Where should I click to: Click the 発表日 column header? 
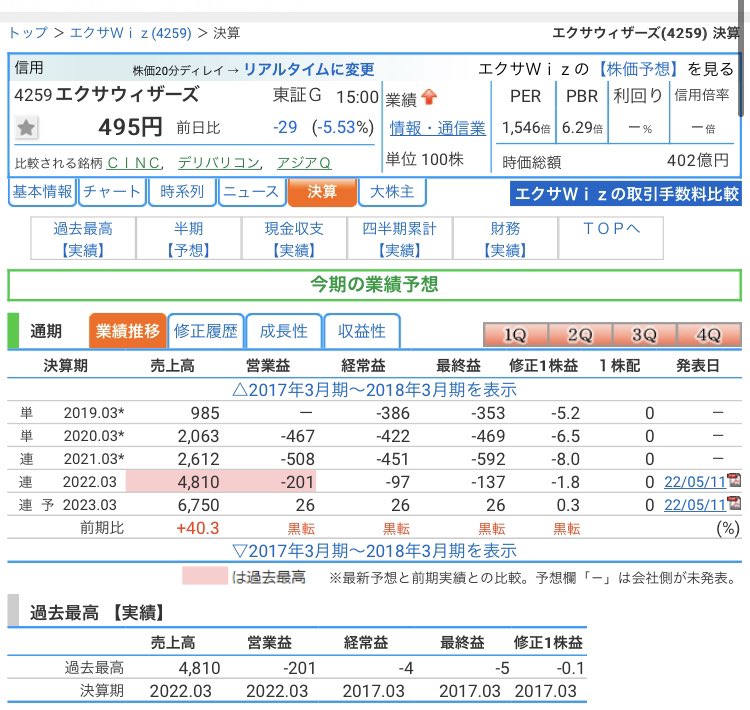(x=698, y=366)
